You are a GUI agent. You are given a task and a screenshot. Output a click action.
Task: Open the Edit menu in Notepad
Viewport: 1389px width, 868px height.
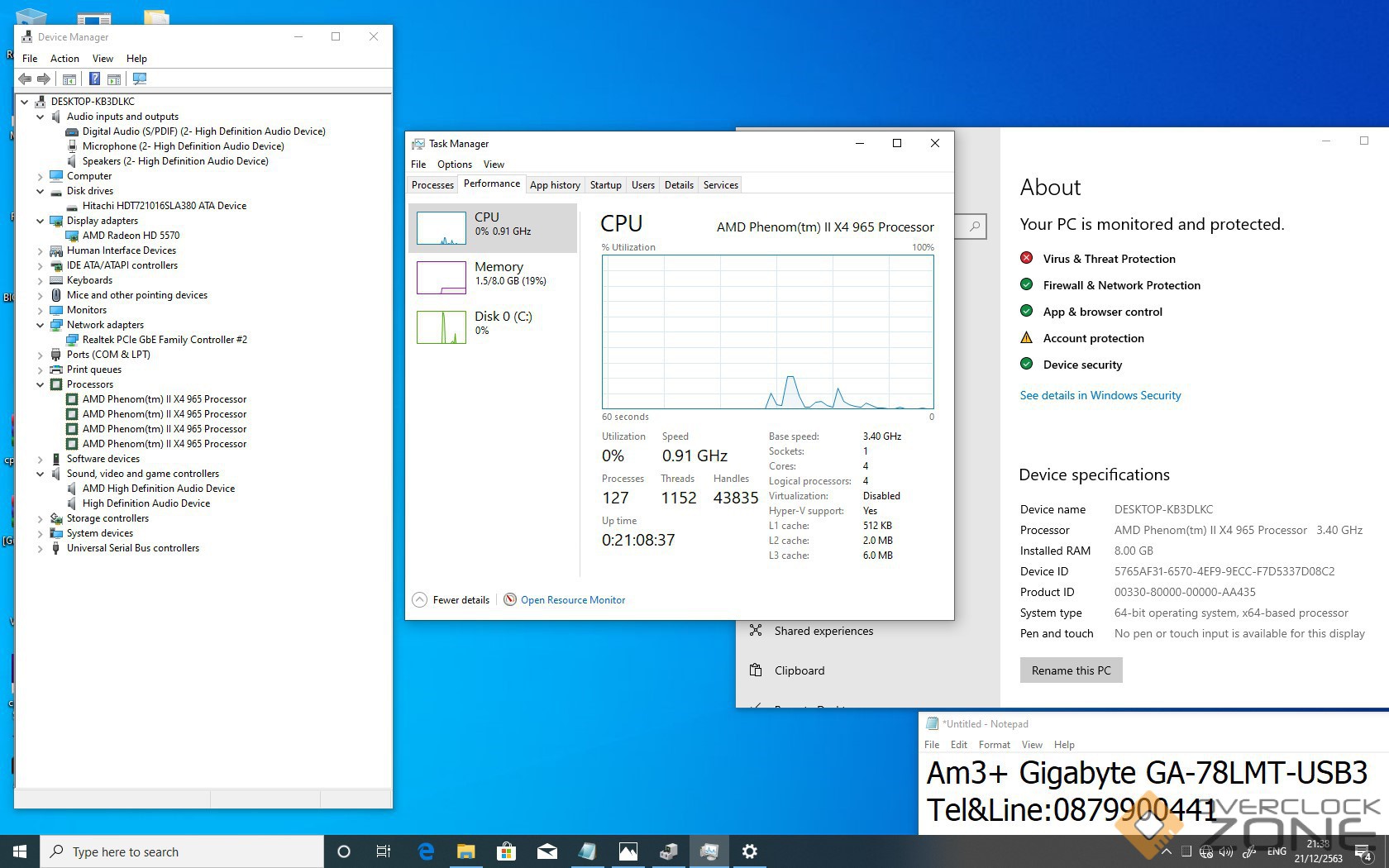[x=959, y=745]
